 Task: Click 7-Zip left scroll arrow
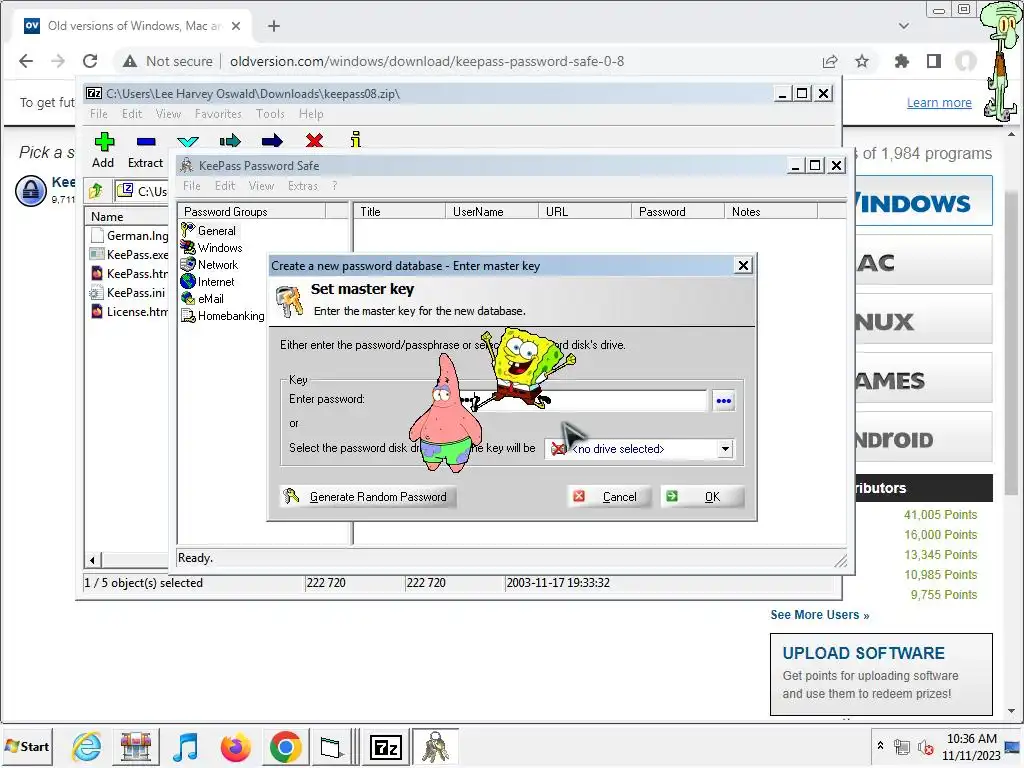pos(92,560)
